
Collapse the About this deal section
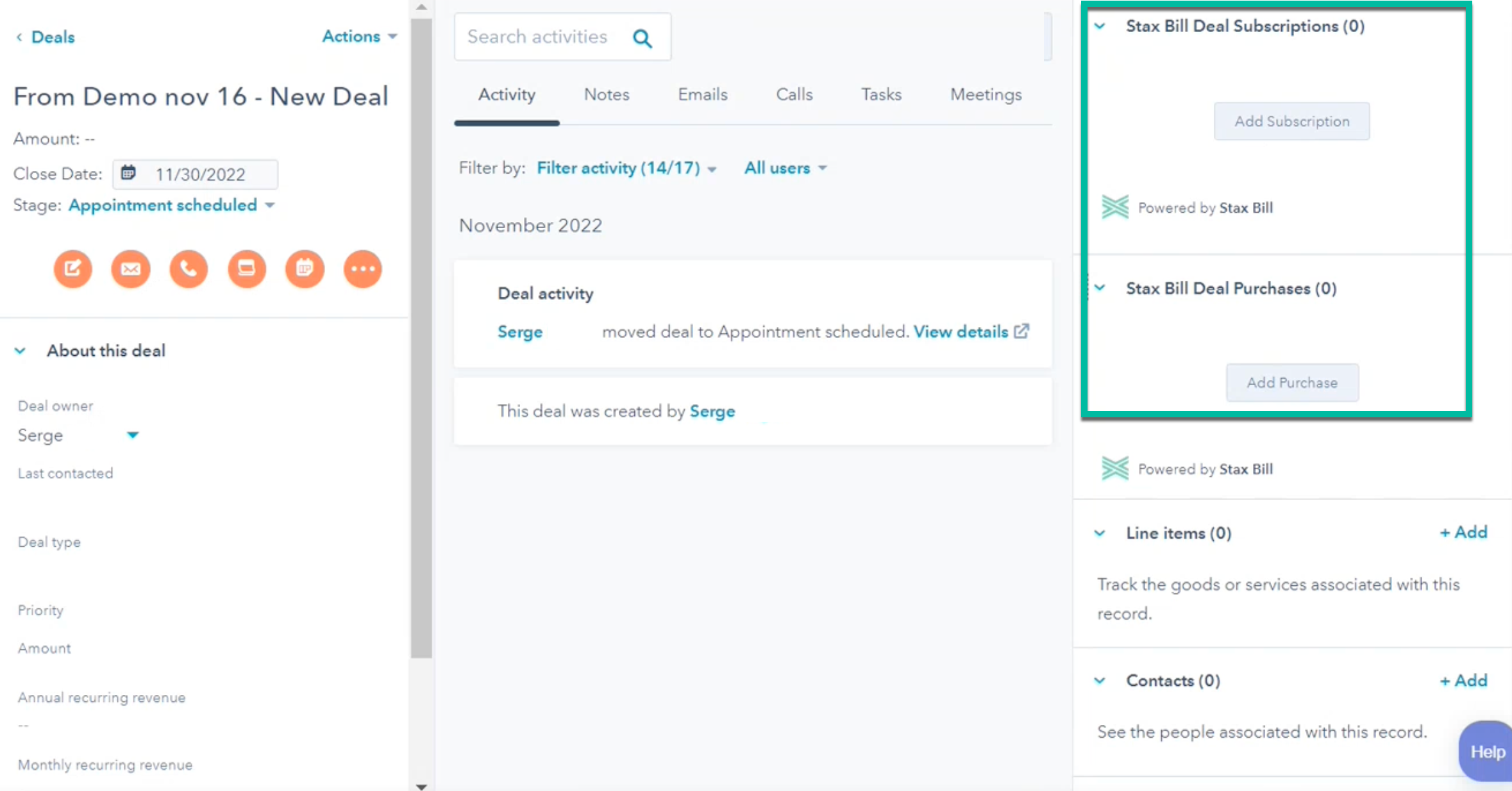point(21,351)
